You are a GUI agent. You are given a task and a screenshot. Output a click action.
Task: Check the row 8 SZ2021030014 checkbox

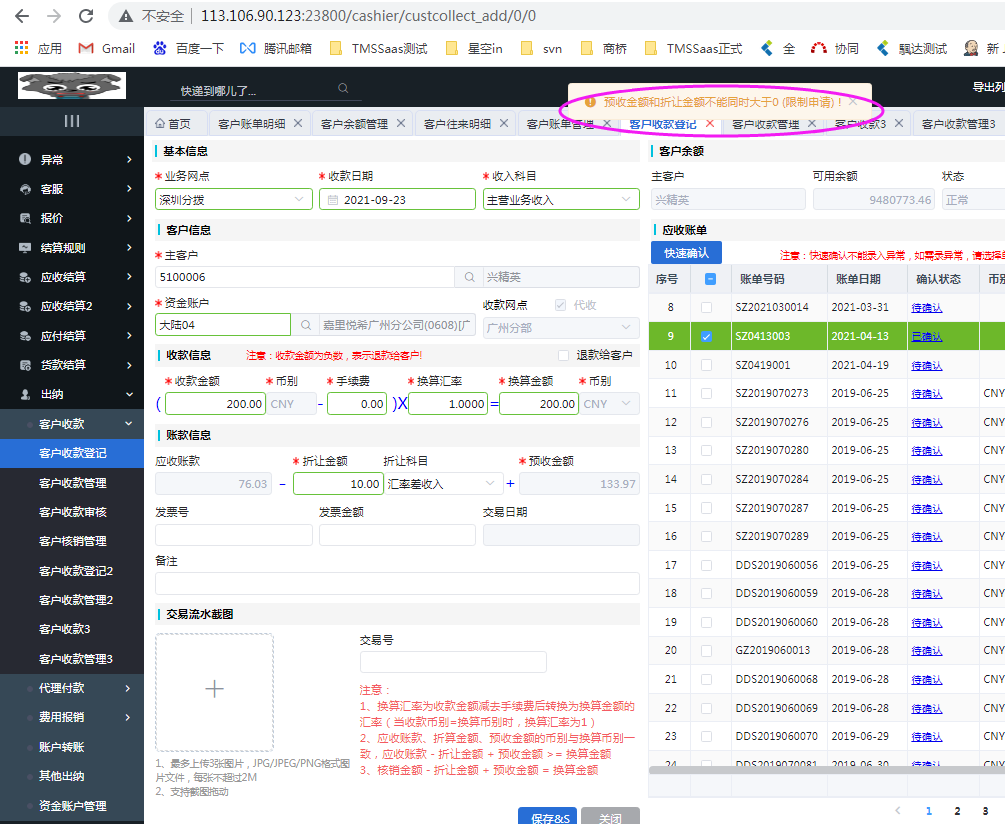click(x=706, y=308)
